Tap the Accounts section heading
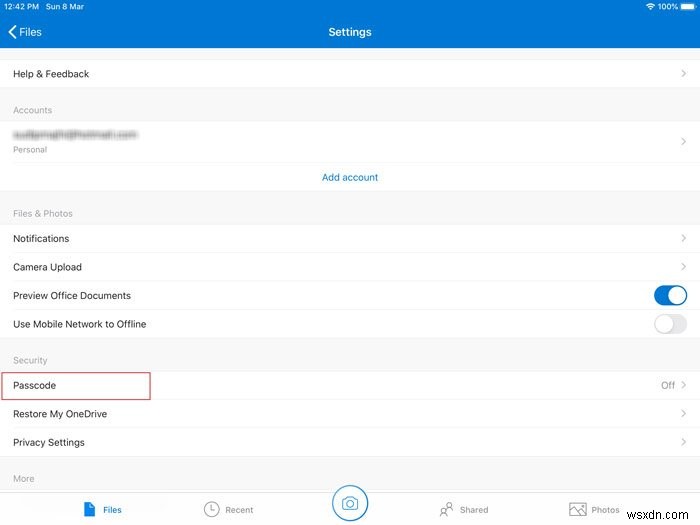Viewport: 700px width, 525px height. pyautogui.click(x=33, y=110)
